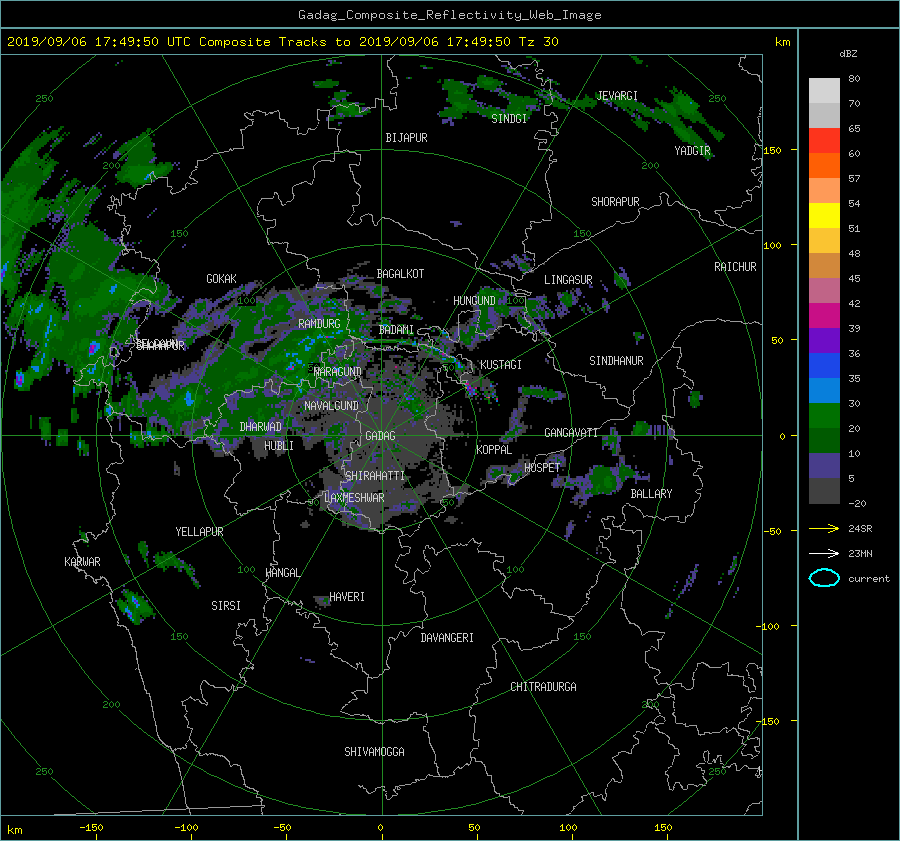
Task: Click the BAGALKOT city label
Action: coord(400,274)
